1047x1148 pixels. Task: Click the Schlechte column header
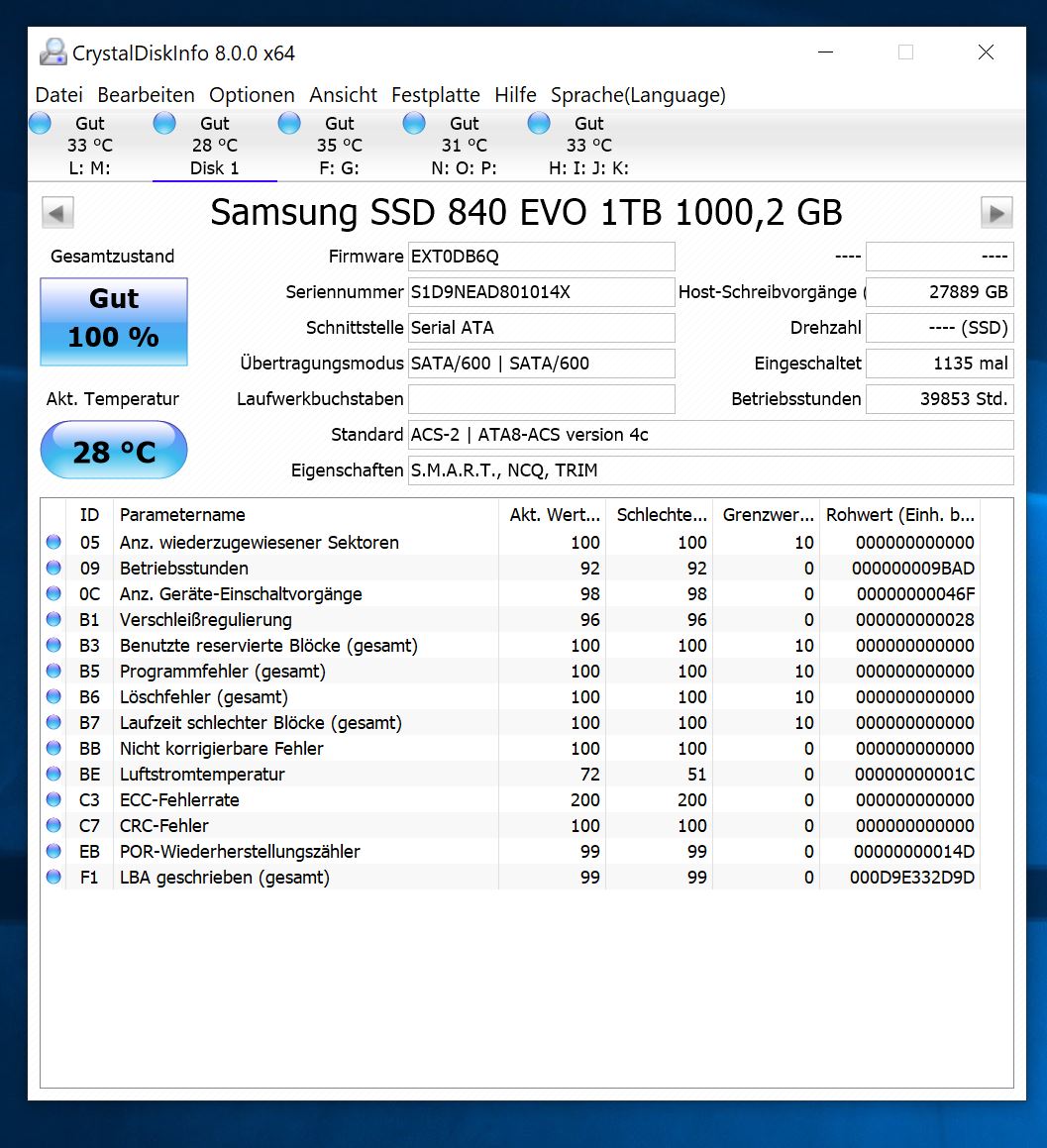point(660,515)
